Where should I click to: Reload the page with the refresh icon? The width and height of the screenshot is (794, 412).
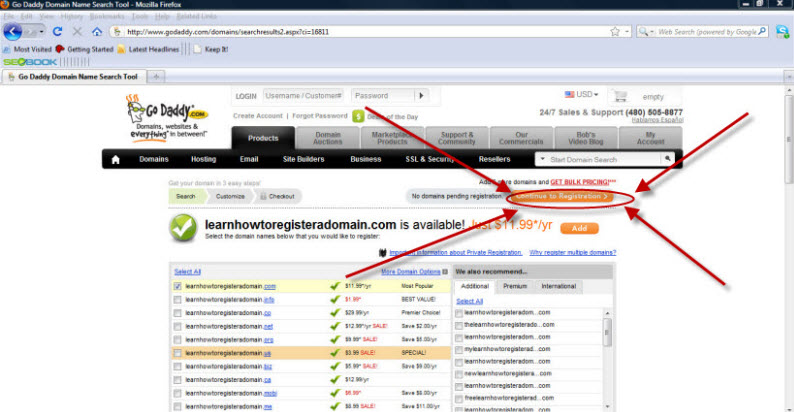pos(57,31)
